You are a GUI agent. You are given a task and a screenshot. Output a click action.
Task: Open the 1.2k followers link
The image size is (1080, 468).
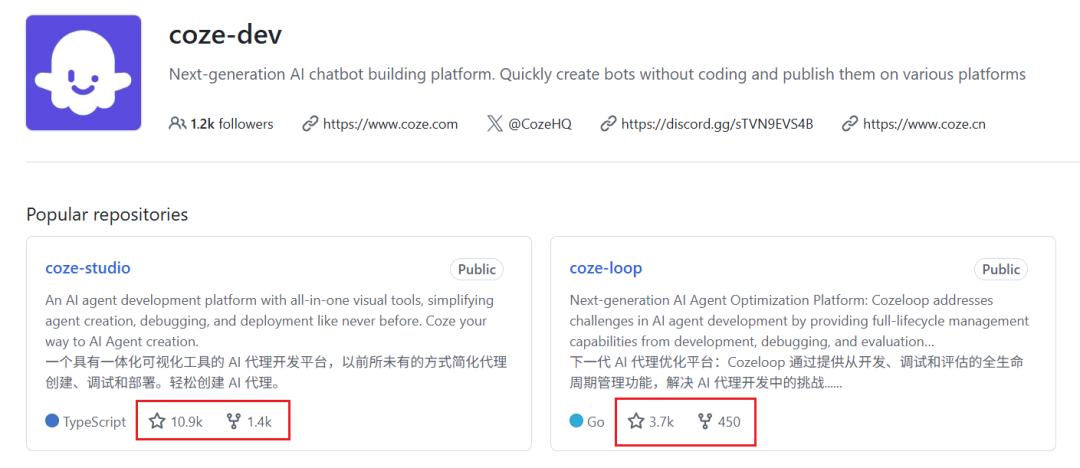click(x=232, y=124)
